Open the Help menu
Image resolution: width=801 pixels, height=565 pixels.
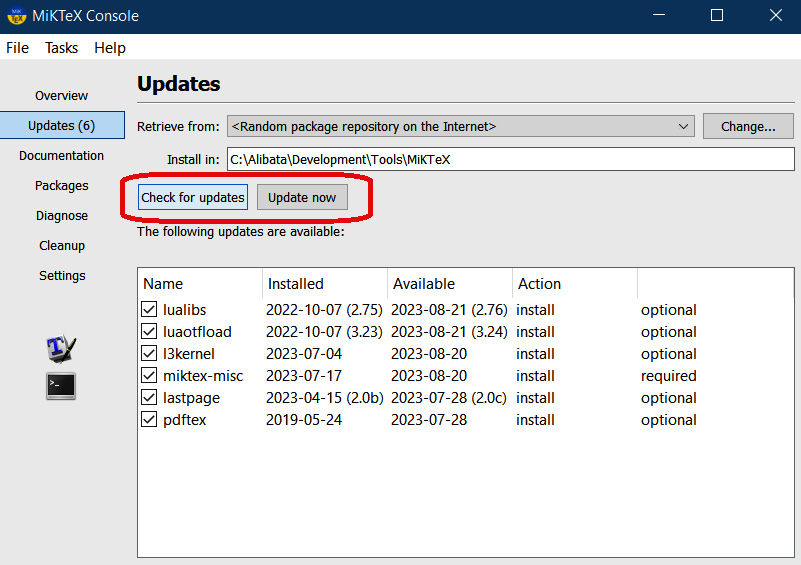tap(110, 48)
